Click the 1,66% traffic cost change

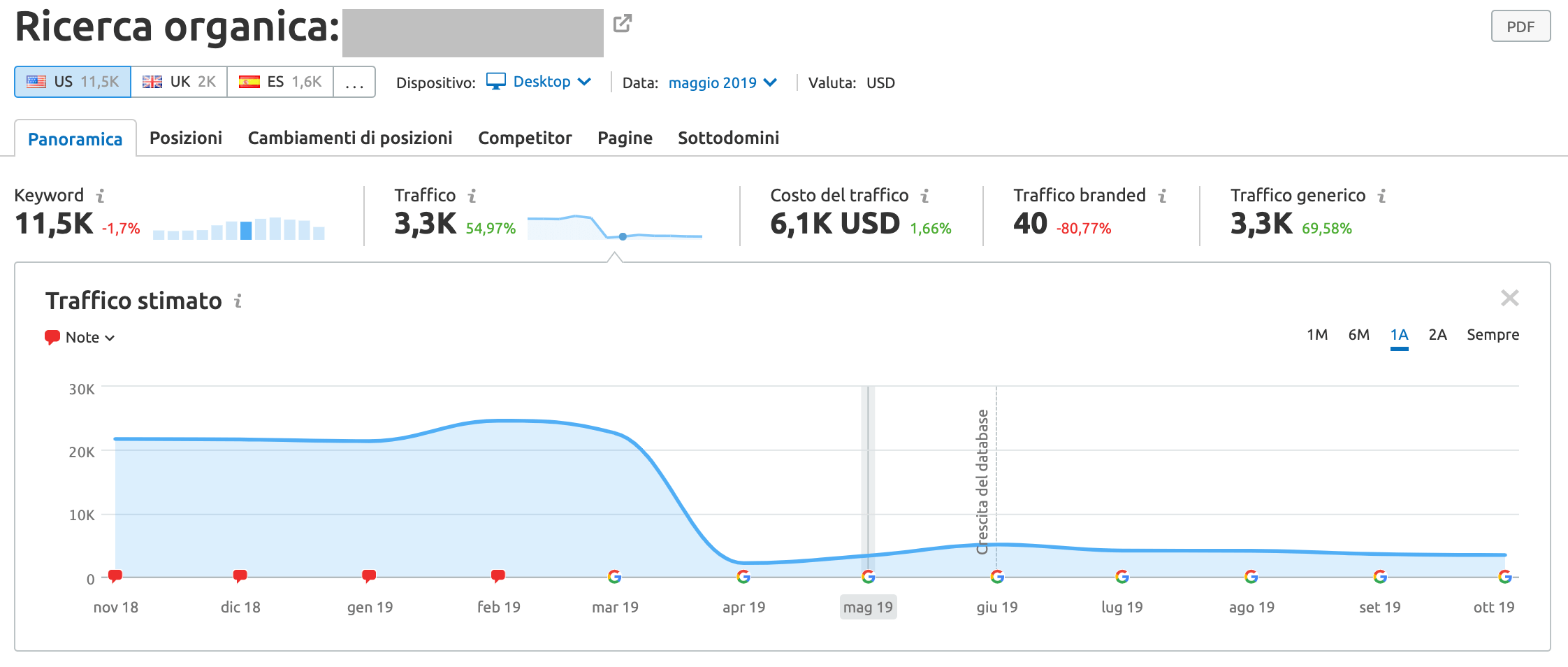[x=931, y=229]
